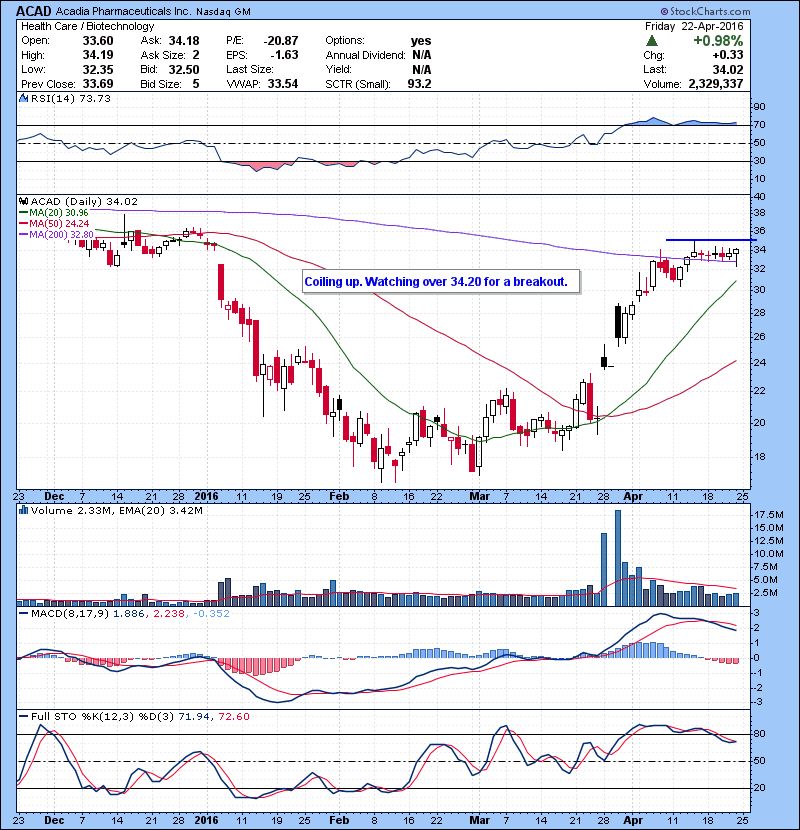Click the green up-triangle change indicator
800x830 pixels.
(652, 41)
